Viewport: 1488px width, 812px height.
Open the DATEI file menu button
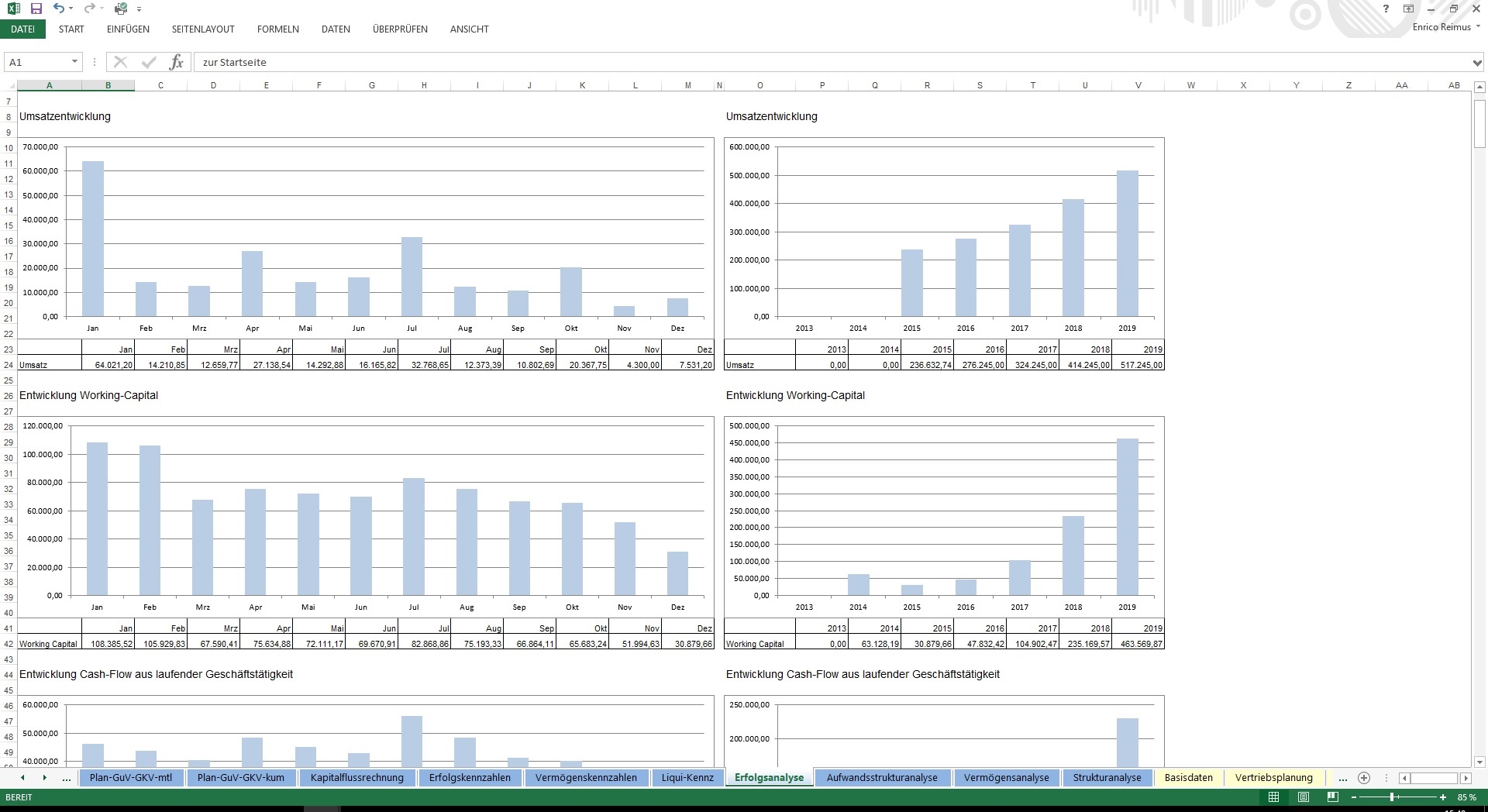point(22,29)
